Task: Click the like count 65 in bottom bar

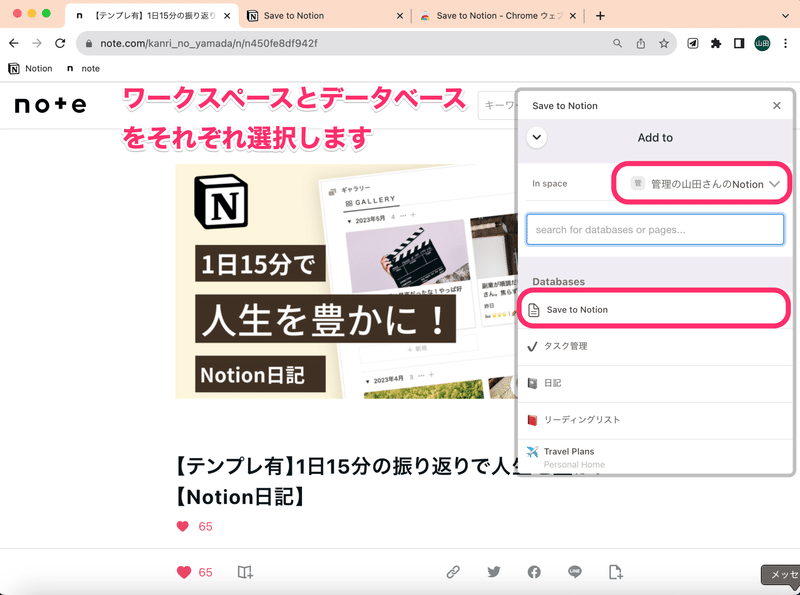Action: 206,573
